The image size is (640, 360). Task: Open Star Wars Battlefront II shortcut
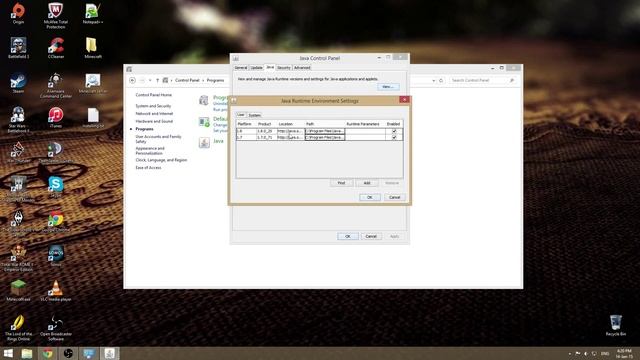[x=18, y=120]
